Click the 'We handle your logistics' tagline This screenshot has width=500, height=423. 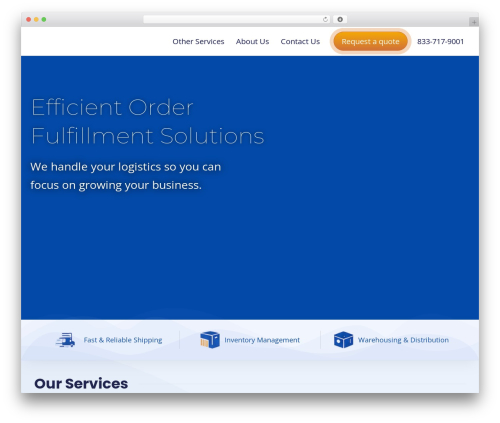click(x=126, y=176)
